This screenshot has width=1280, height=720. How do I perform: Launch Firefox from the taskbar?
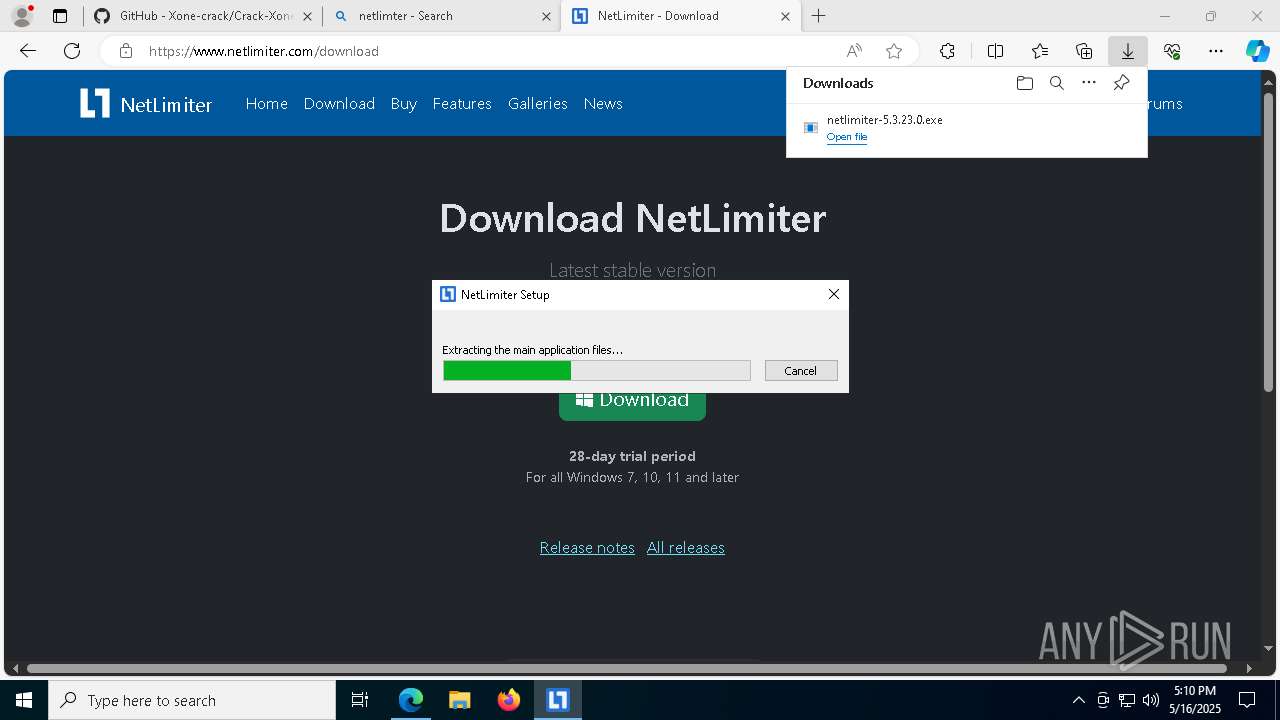click(508, 700)
